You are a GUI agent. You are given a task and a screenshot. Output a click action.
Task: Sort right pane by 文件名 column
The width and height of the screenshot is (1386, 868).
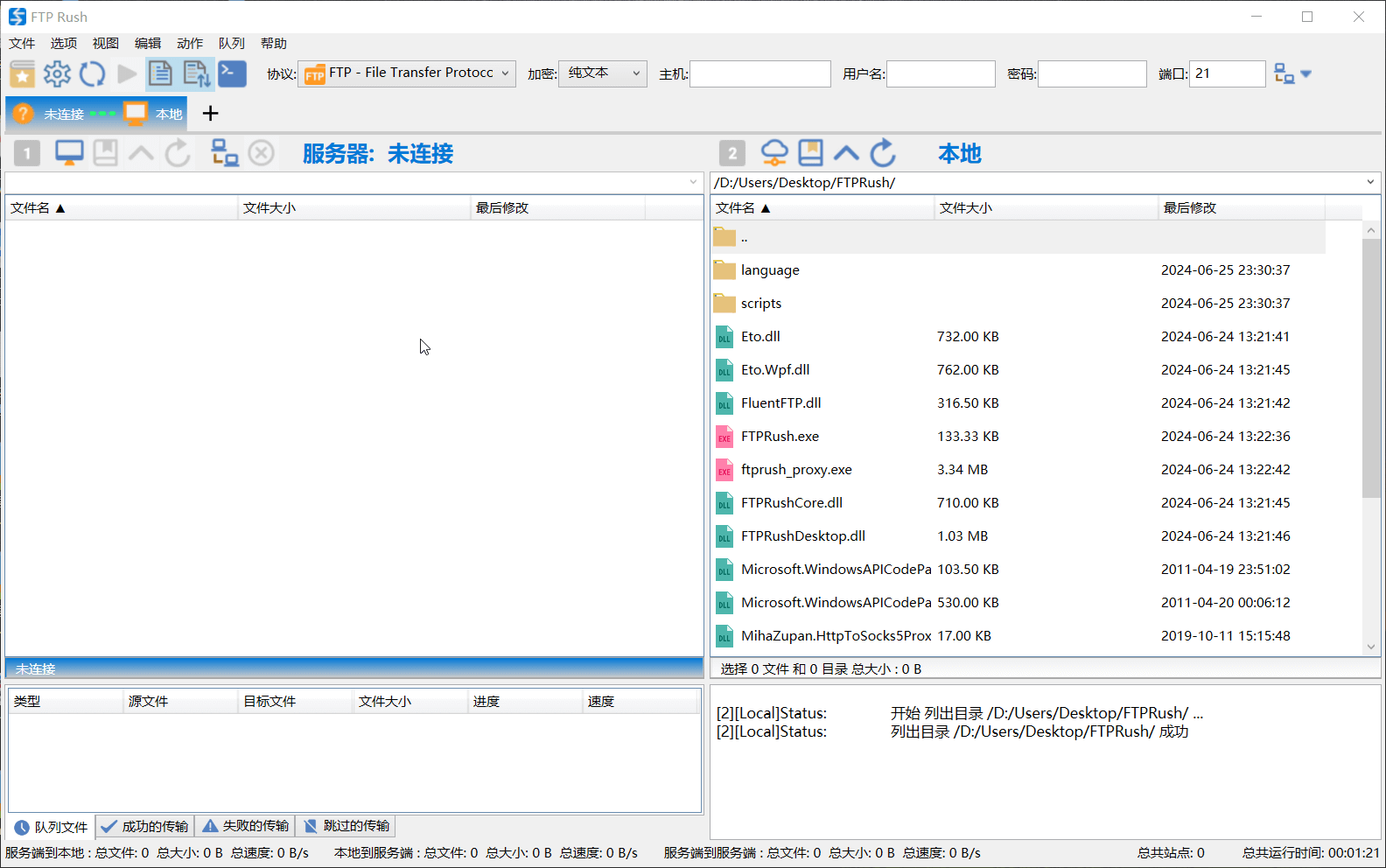point(822,207)
